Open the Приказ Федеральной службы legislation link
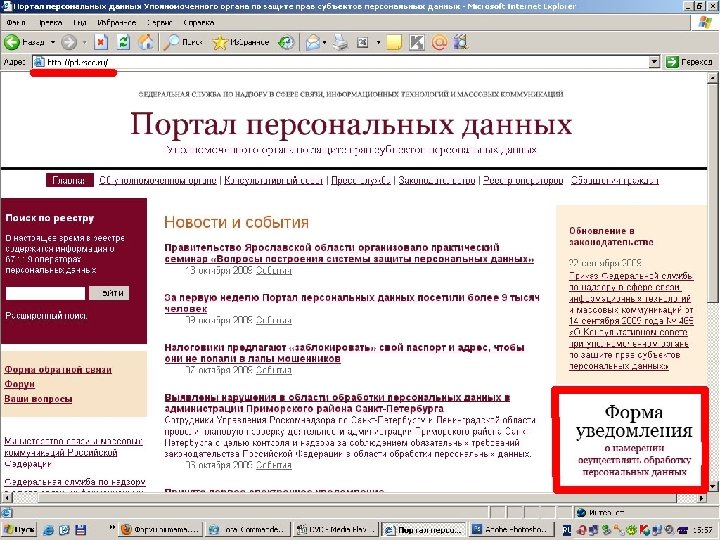The image size is (720, 540). (631, 321)
